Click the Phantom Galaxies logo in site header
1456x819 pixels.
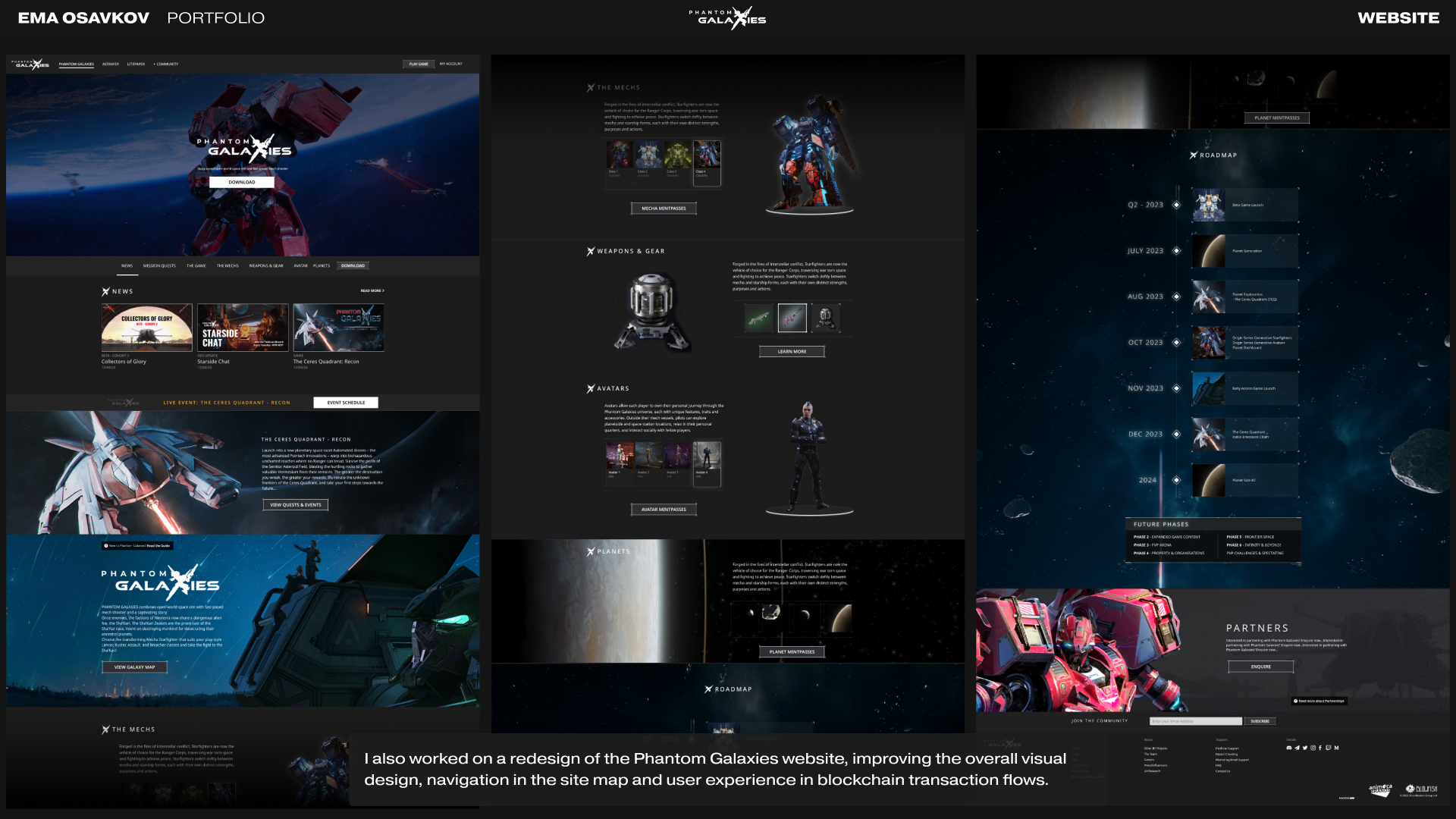click(31, 64)
